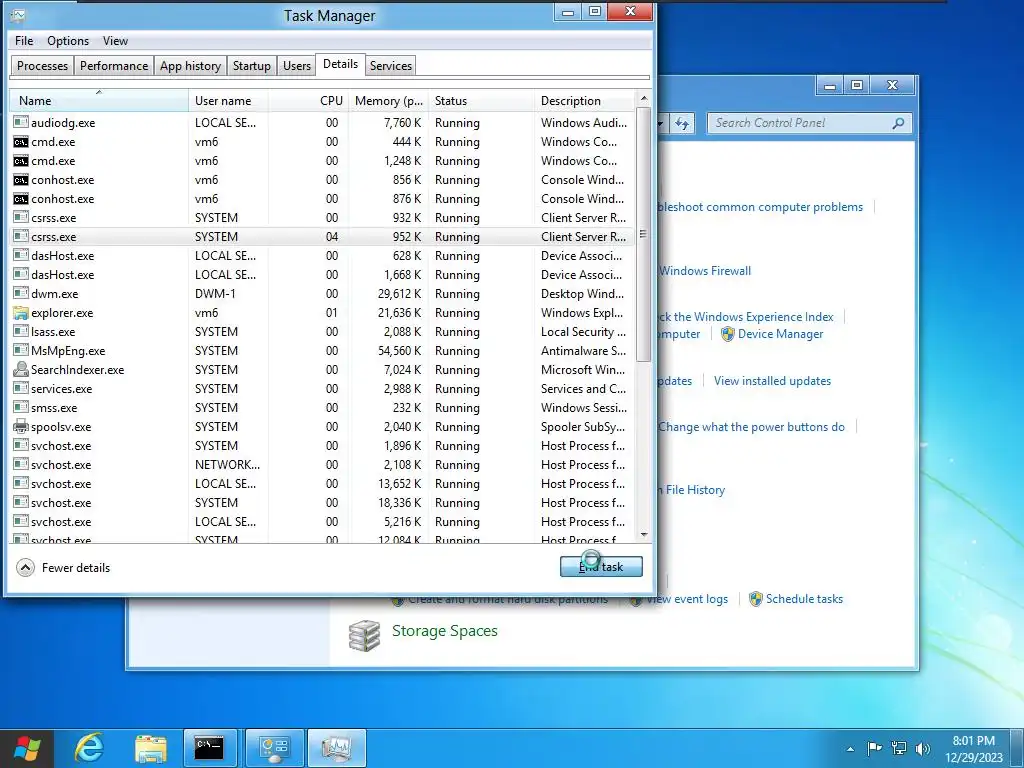
Task: Open the View menu
Action: tap(116, 40)
